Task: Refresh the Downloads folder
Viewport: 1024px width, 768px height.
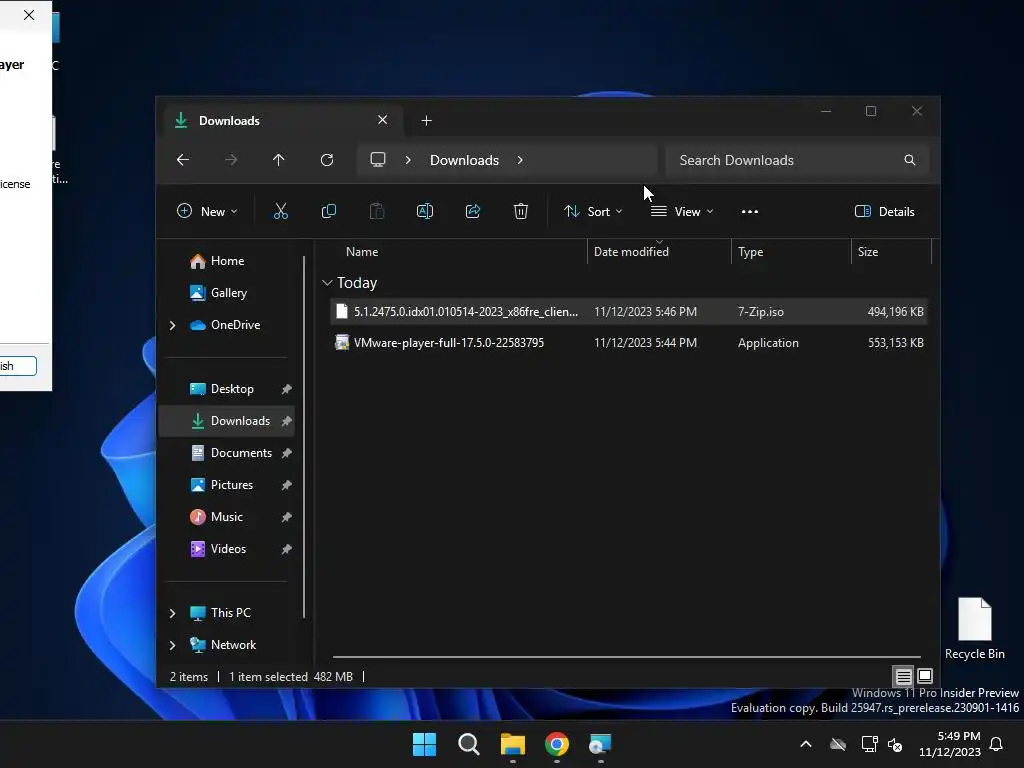Action: pyautogui.click(x=327, y=160)
